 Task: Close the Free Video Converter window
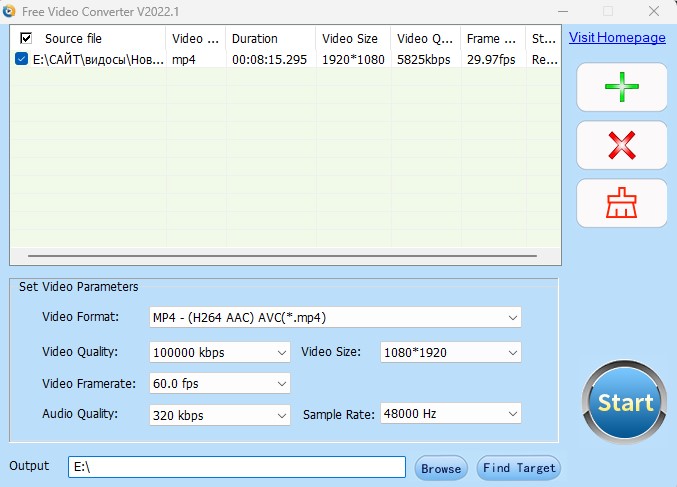click(654, 11)
